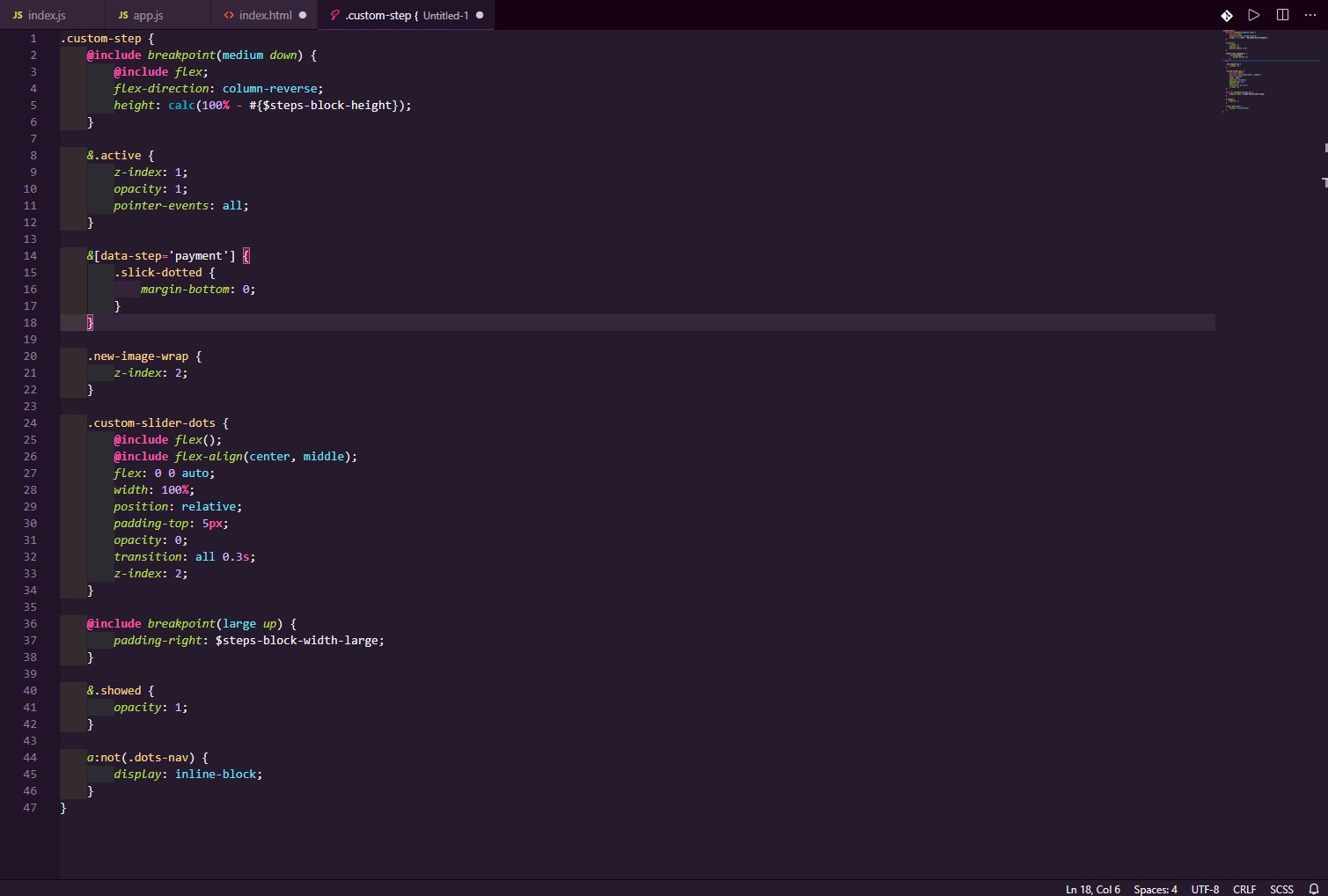Screen dimensions: 1328x896
Task: Switch to the app.js tab
Action: point(158,15)
